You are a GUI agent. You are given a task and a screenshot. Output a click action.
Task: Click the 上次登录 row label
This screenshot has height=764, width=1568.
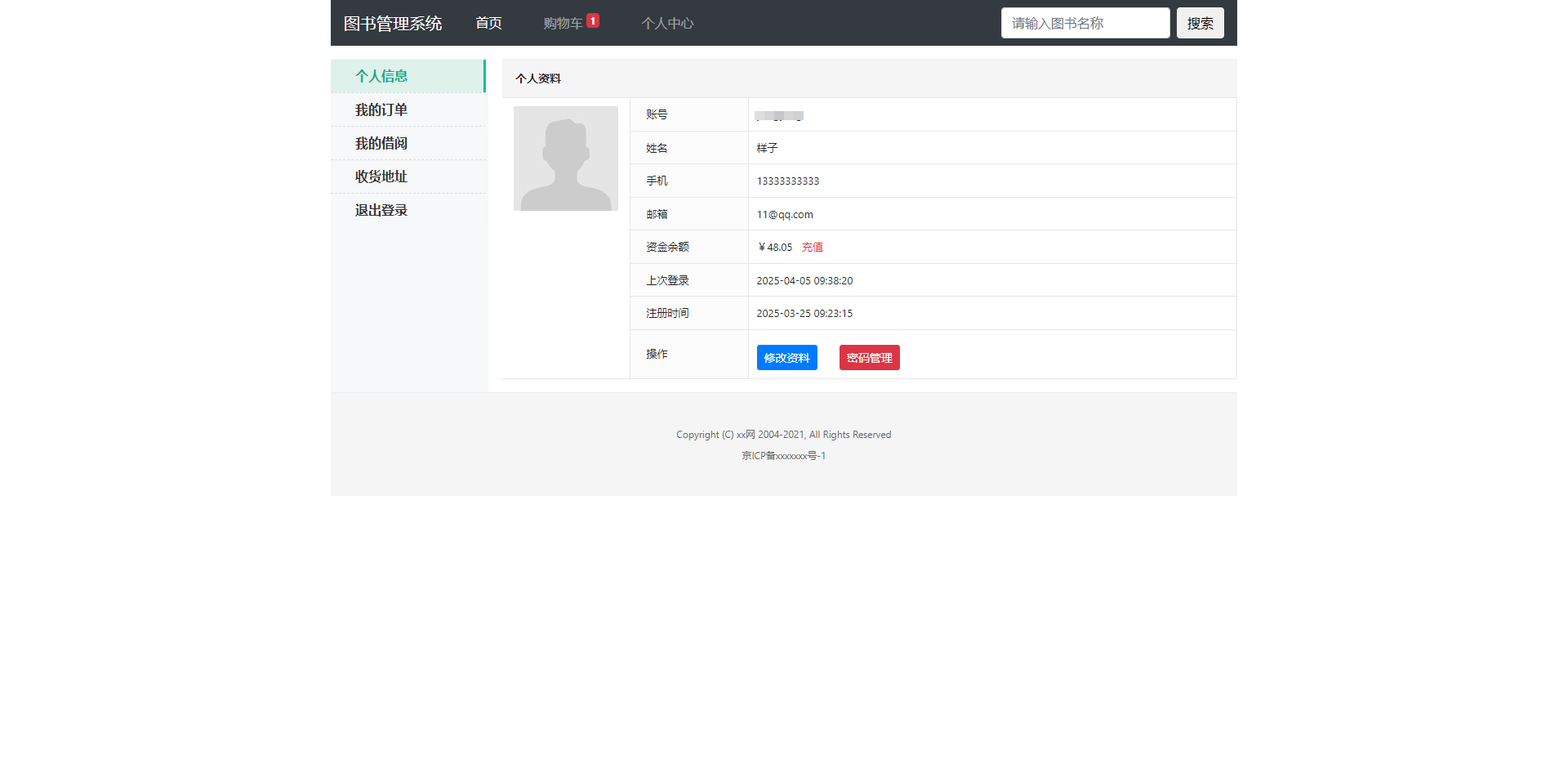point(667,280)
